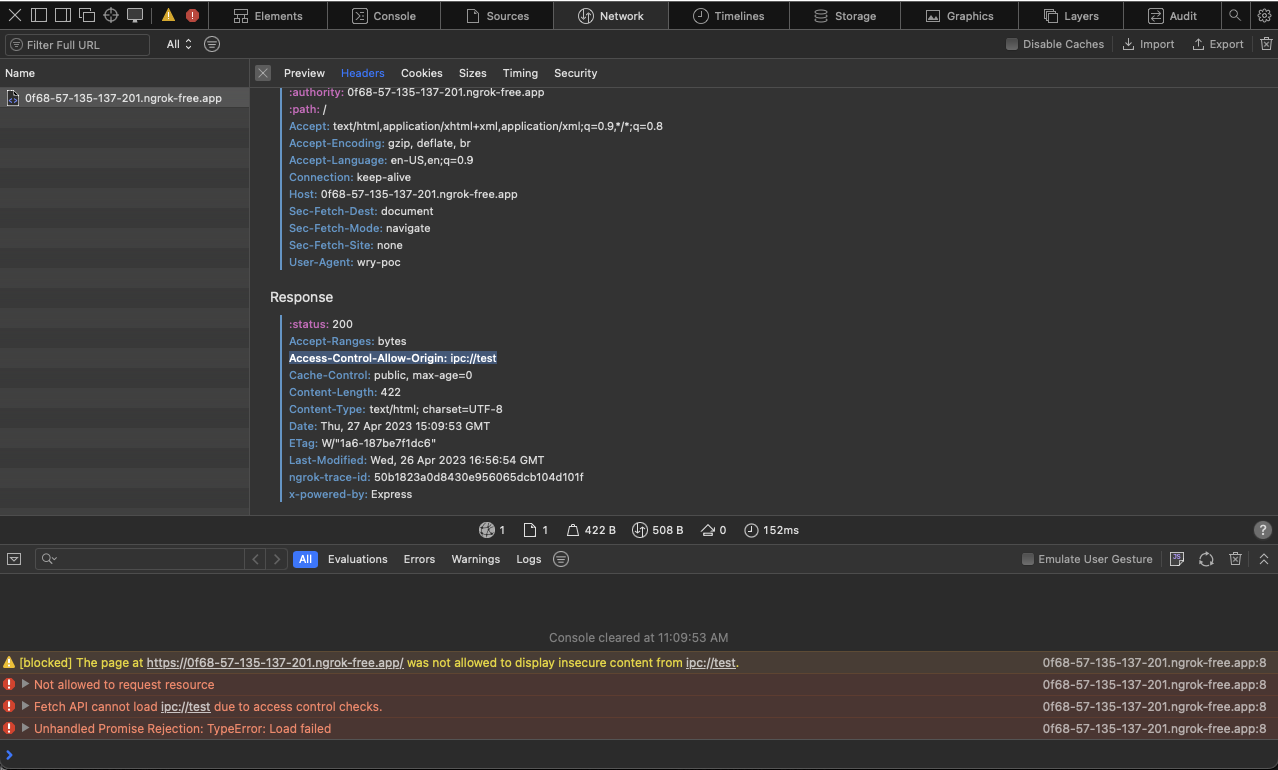Open Web Inspector settings via gear icon

[1264, 15]
